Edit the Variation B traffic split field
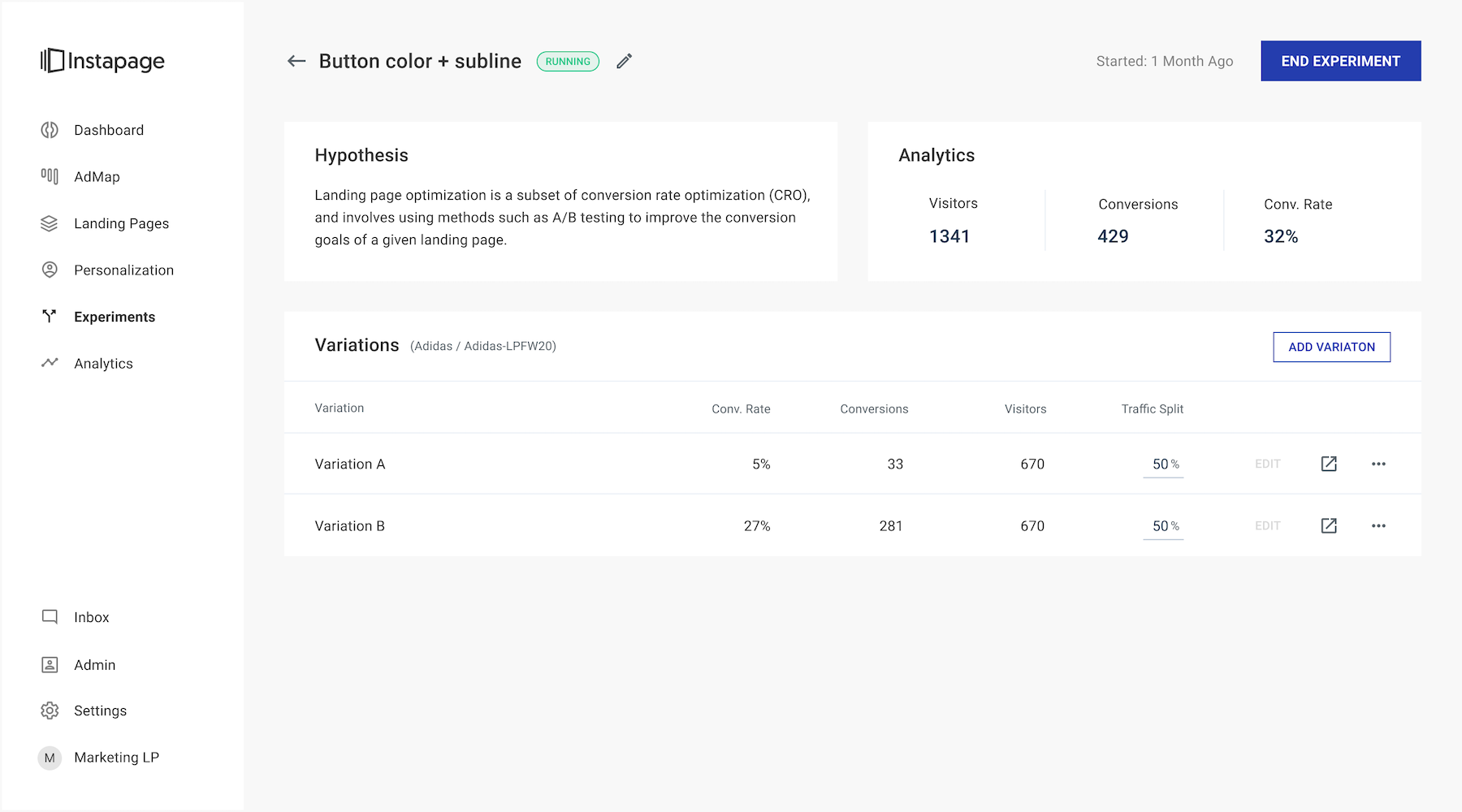The height and width of the screenshot is (812, 1462). click(x=1161, y=526)
